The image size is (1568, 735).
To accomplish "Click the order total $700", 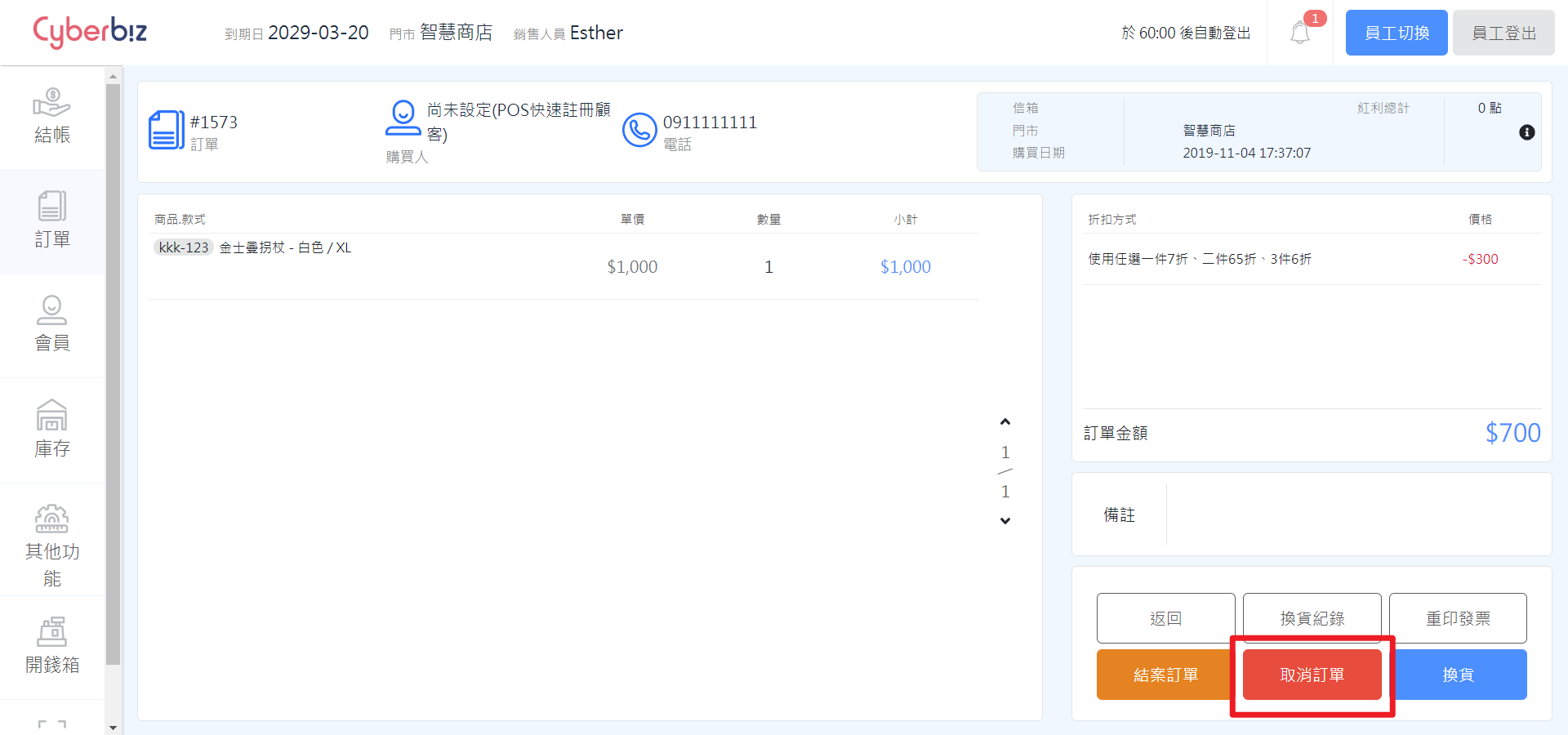I will [x=1512, y=432].
